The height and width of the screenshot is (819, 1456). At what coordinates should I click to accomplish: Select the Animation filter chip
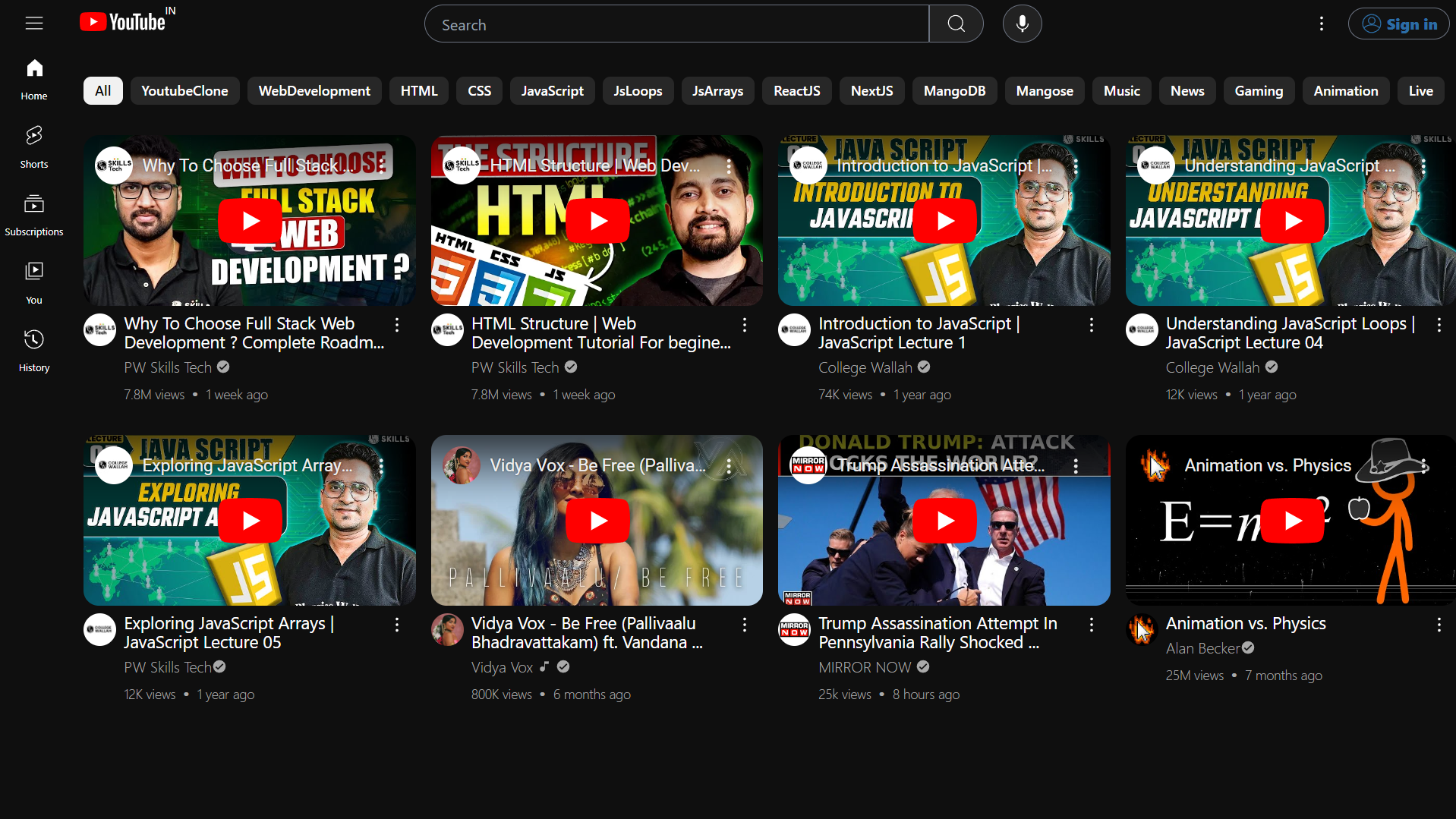click(1346, 91)
